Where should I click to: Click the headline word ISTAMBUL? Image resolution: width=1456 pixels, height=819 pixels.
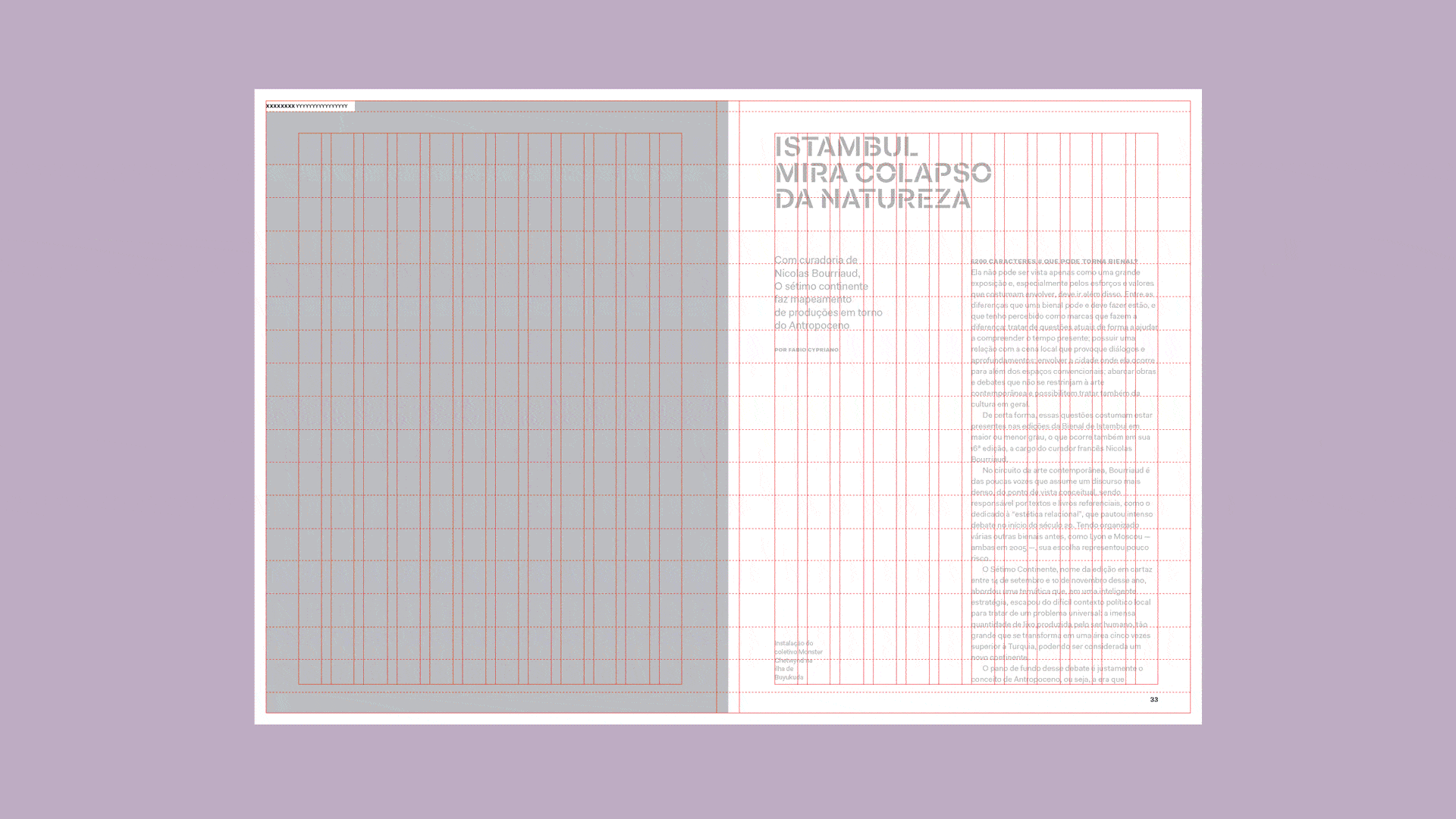tap(846, 146)
